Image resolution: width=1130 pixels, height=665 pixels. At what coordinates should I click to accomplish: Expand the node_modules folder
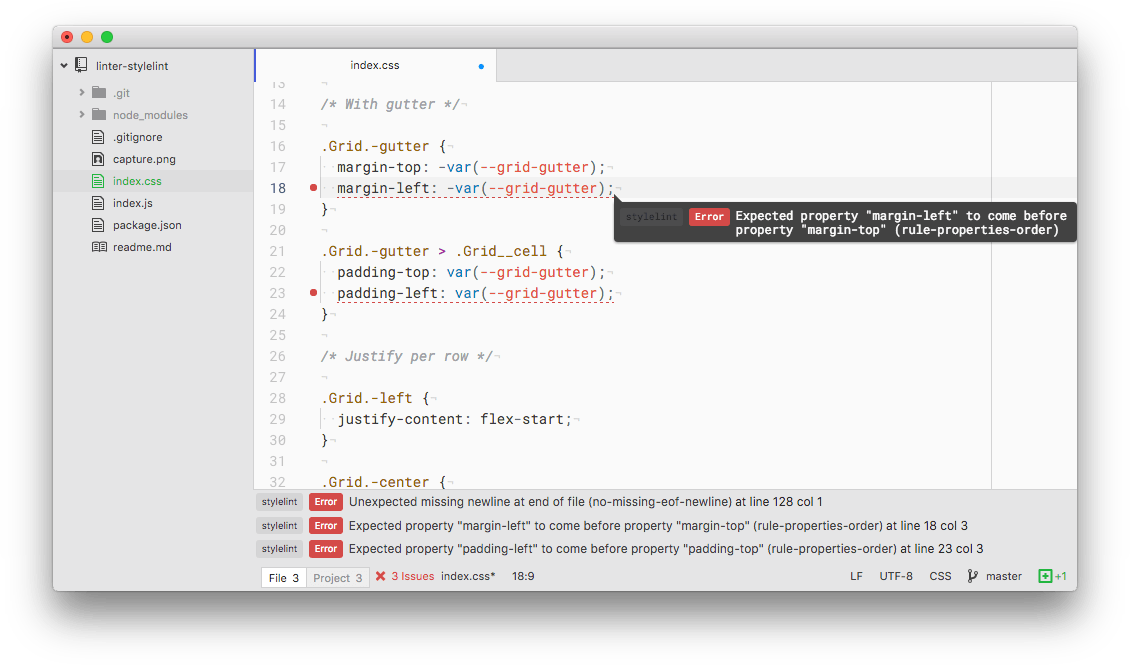pos(84,114)
